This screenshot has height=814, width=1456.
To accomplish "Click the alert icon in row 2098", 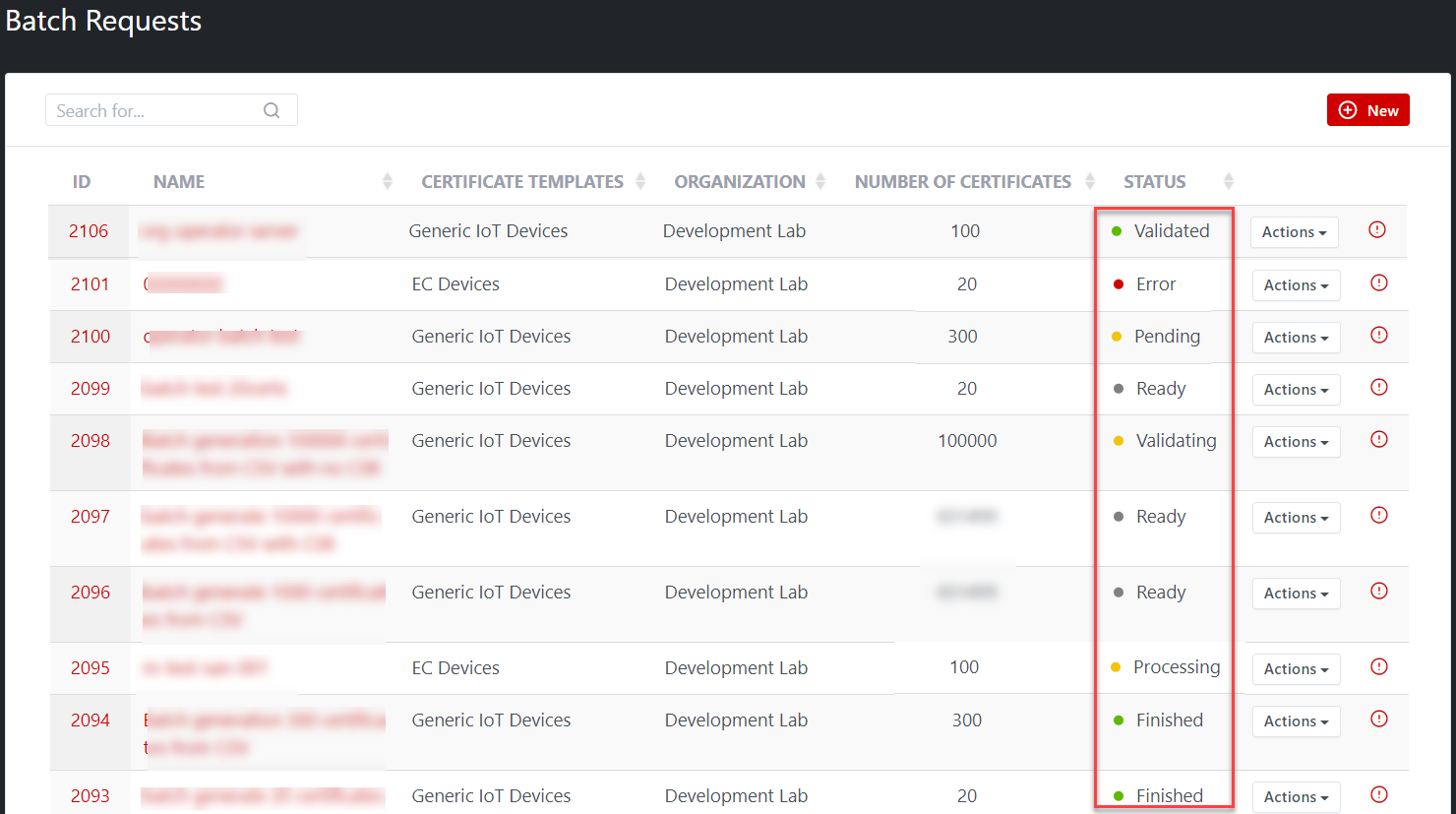I will pyautogui.click(x=1378, y=439).
